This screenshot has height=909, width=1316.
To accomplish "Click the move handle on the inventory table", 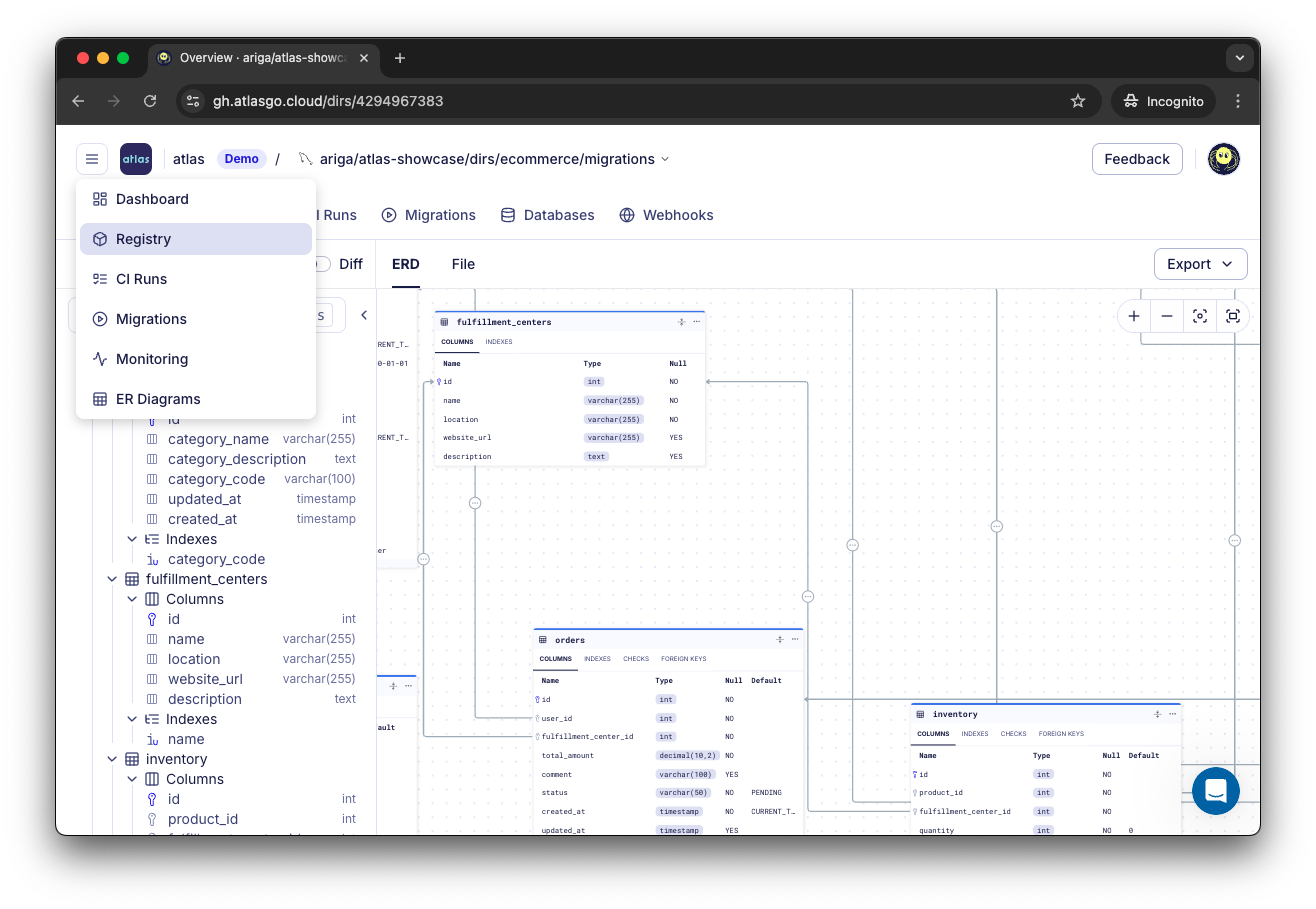I will pyautogui.click(x=1155, y=714).
